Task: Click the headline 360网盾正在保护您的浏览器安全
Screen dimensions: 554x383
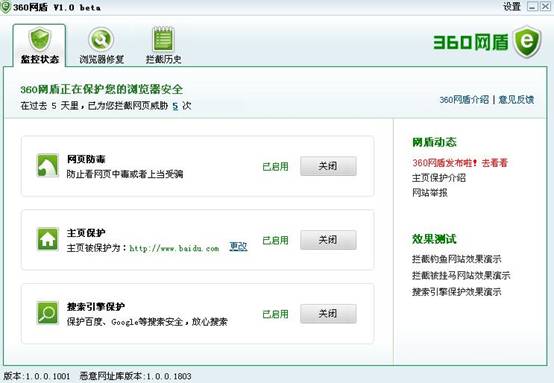Action: (x=102, y=89)
